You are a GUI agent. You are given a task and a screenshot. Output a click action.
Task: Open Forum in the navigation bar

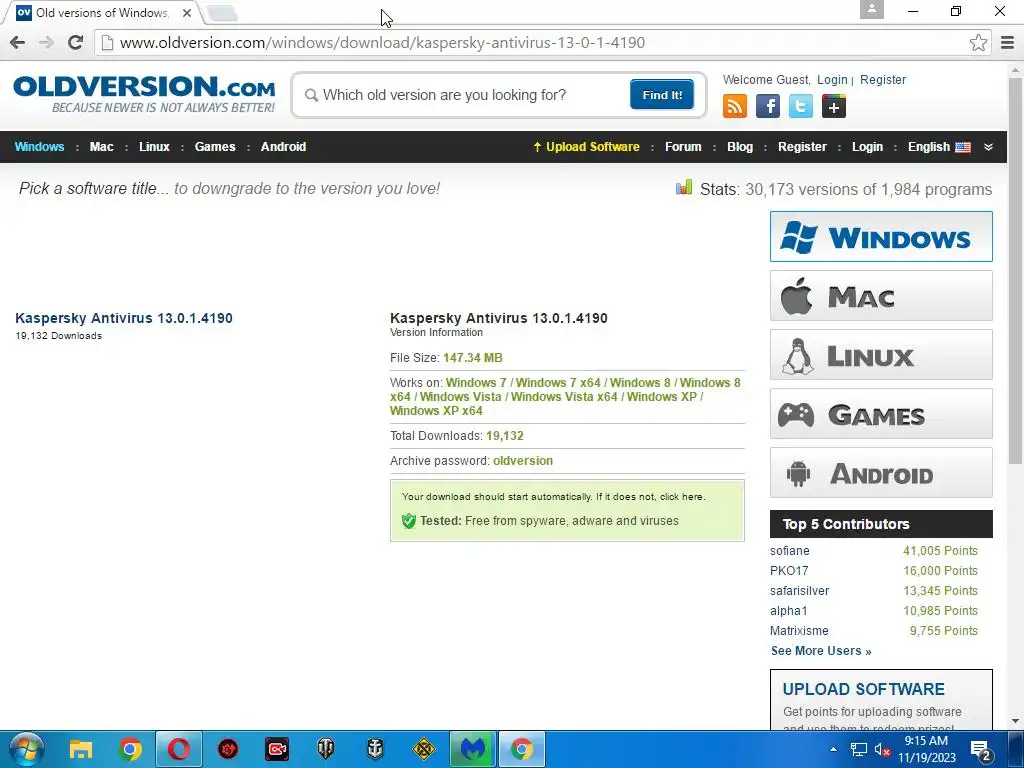[x=683, y=147]
